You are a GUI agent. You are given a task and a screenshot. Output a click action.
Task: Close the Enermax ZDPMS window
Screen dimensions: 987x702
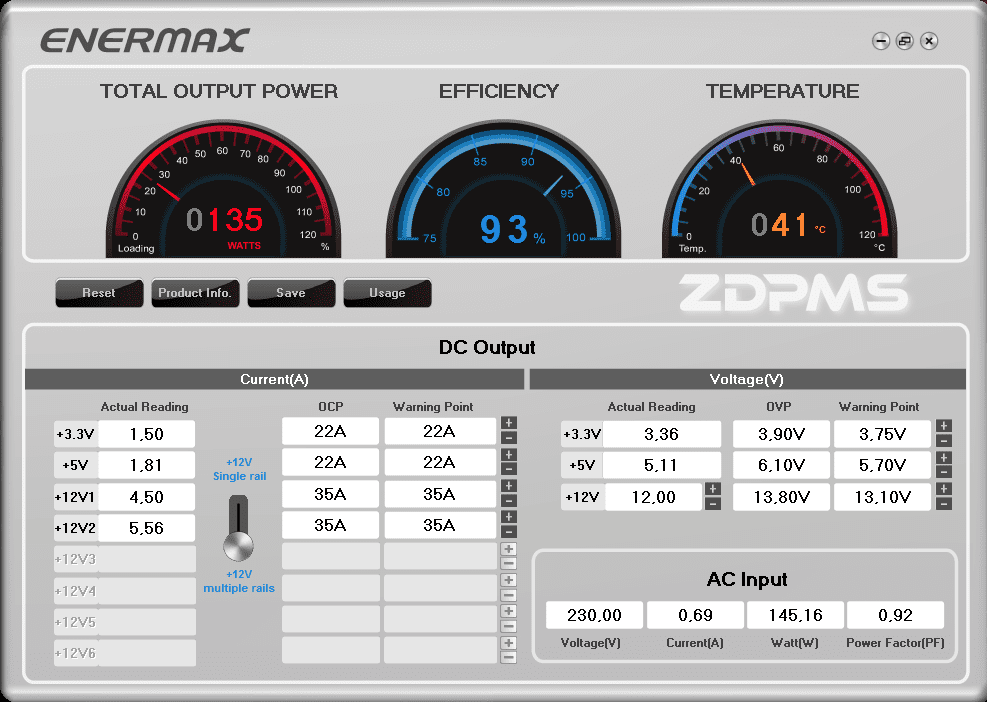[929, 41]
